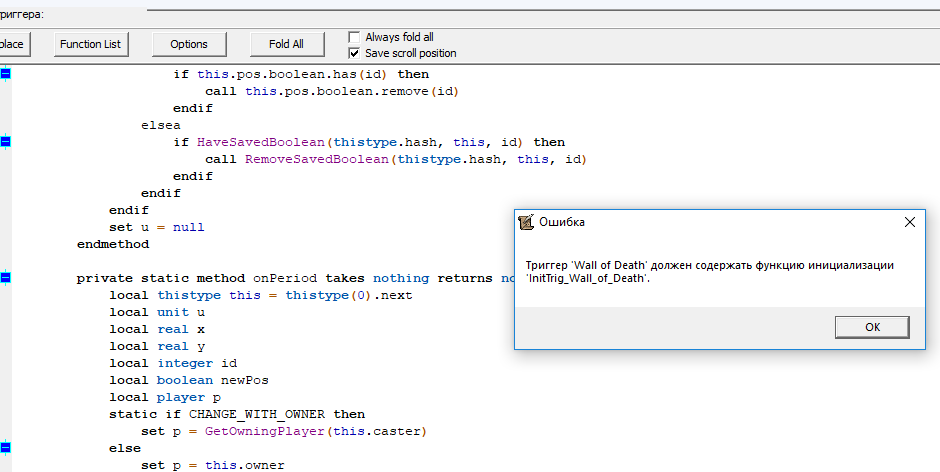Click the 'call RemoveSavedBoolean' code line
The width and height of the screenshot is (940, 472).
click(x=395, y=159)
